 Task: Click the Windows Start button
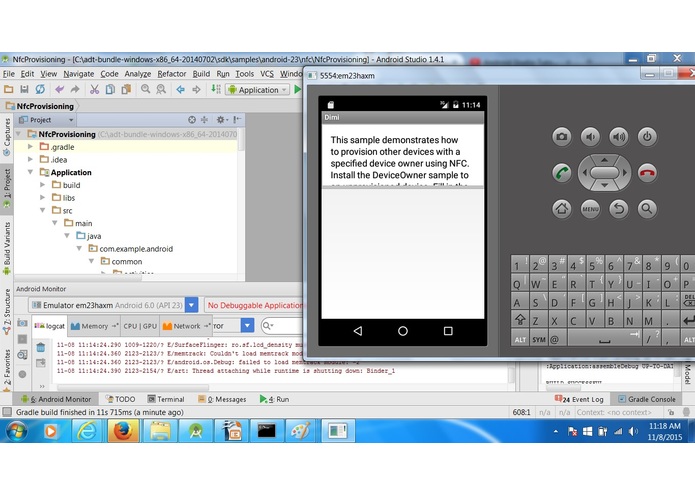pyautogui.click(x=16, y=431)
